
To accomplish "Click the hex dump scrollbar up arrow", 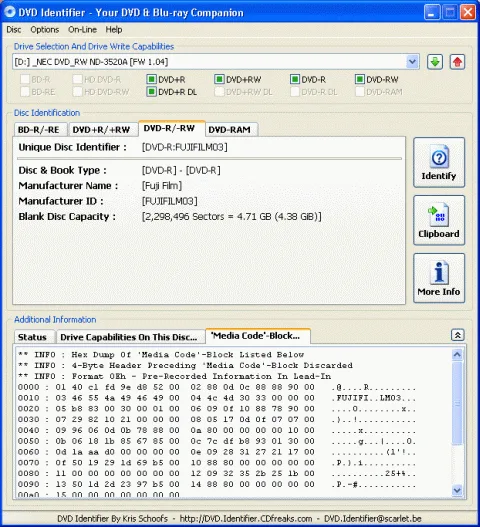I will (x=457, y=354).
